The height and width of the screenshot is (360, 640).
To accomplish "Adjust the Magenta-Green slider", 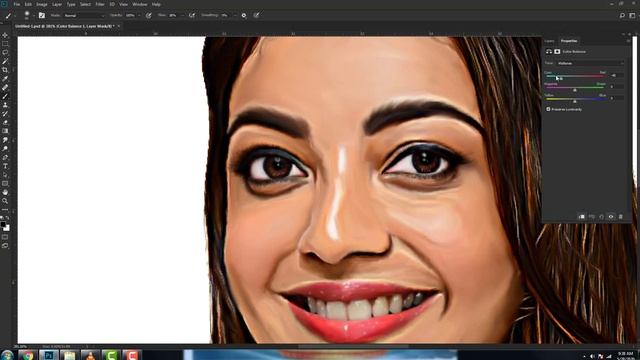I will point(576,87).
